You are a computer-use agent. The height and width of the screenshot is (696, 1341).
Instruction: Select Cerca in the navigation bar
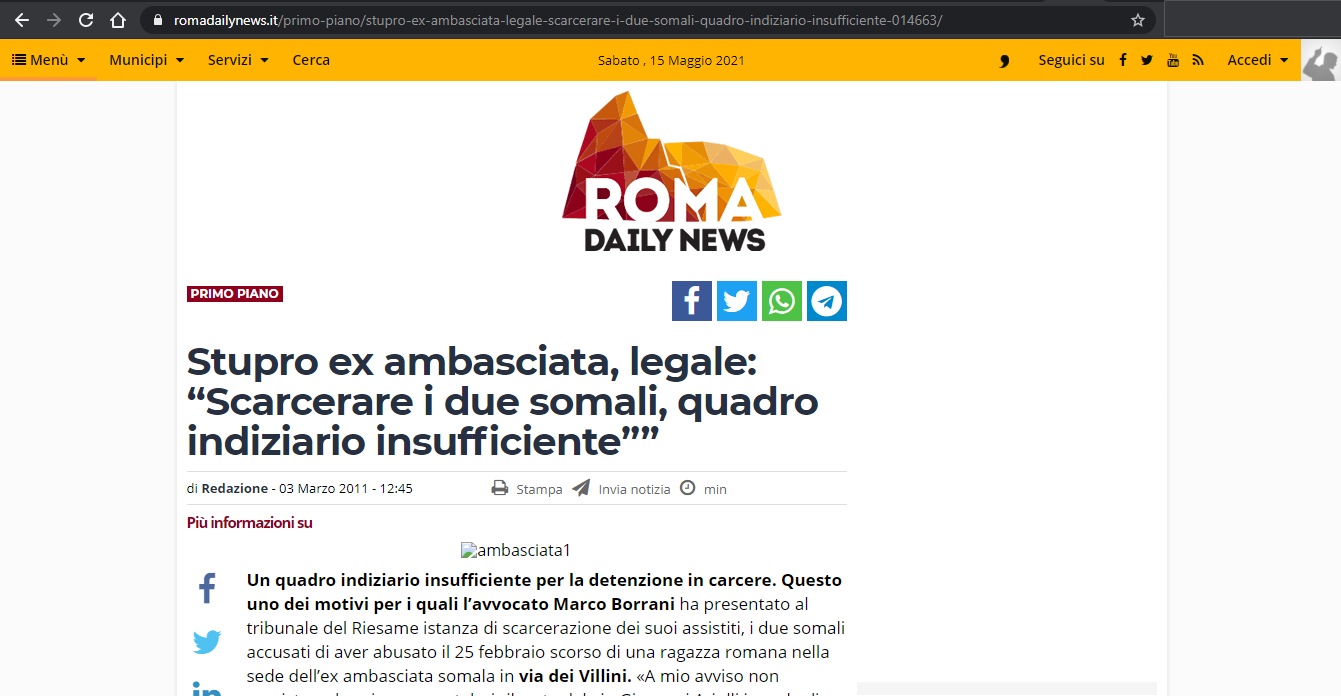point(311,60)
